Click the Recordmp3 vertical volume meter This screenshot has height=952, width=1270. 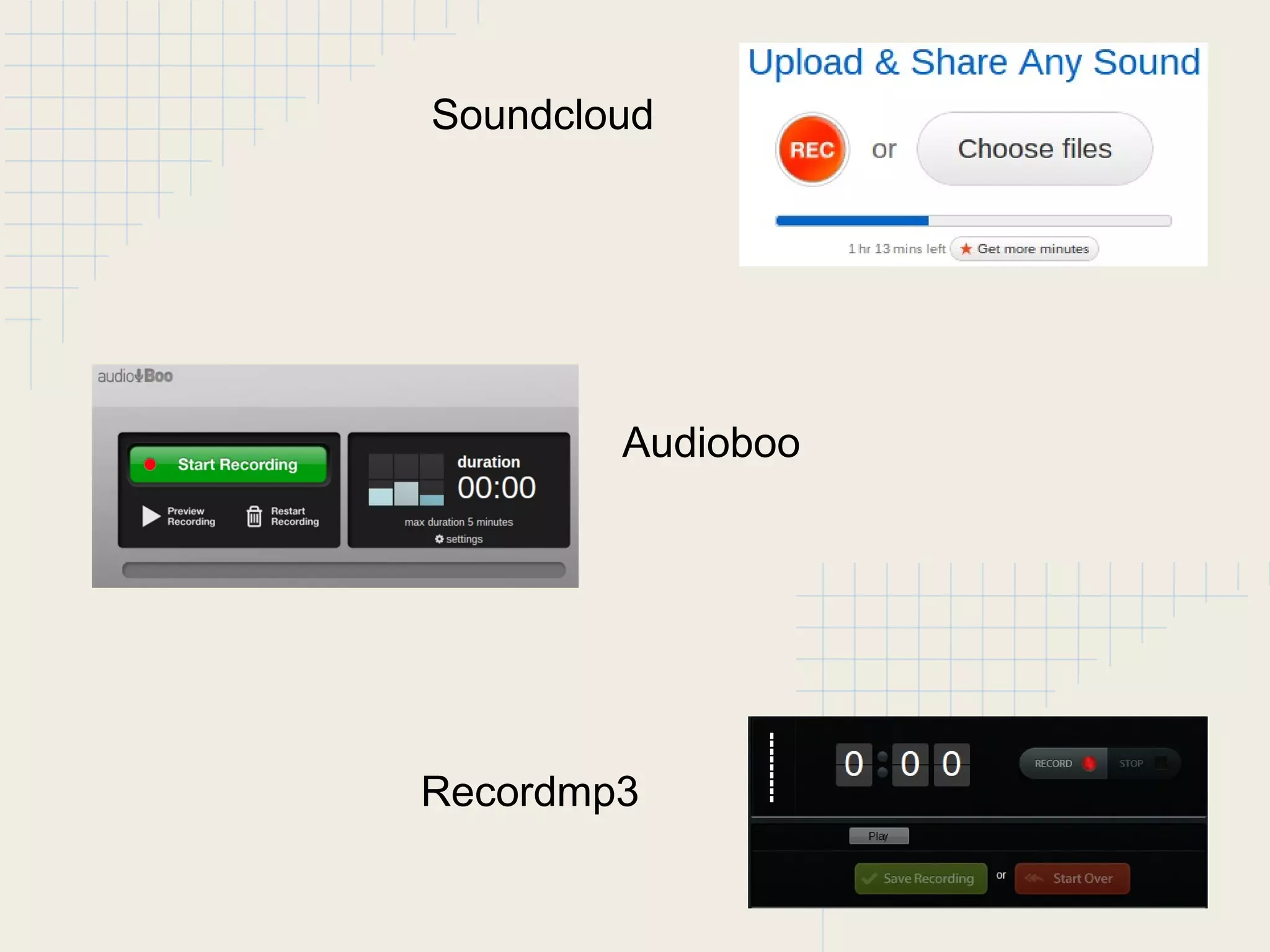[771, 767]
